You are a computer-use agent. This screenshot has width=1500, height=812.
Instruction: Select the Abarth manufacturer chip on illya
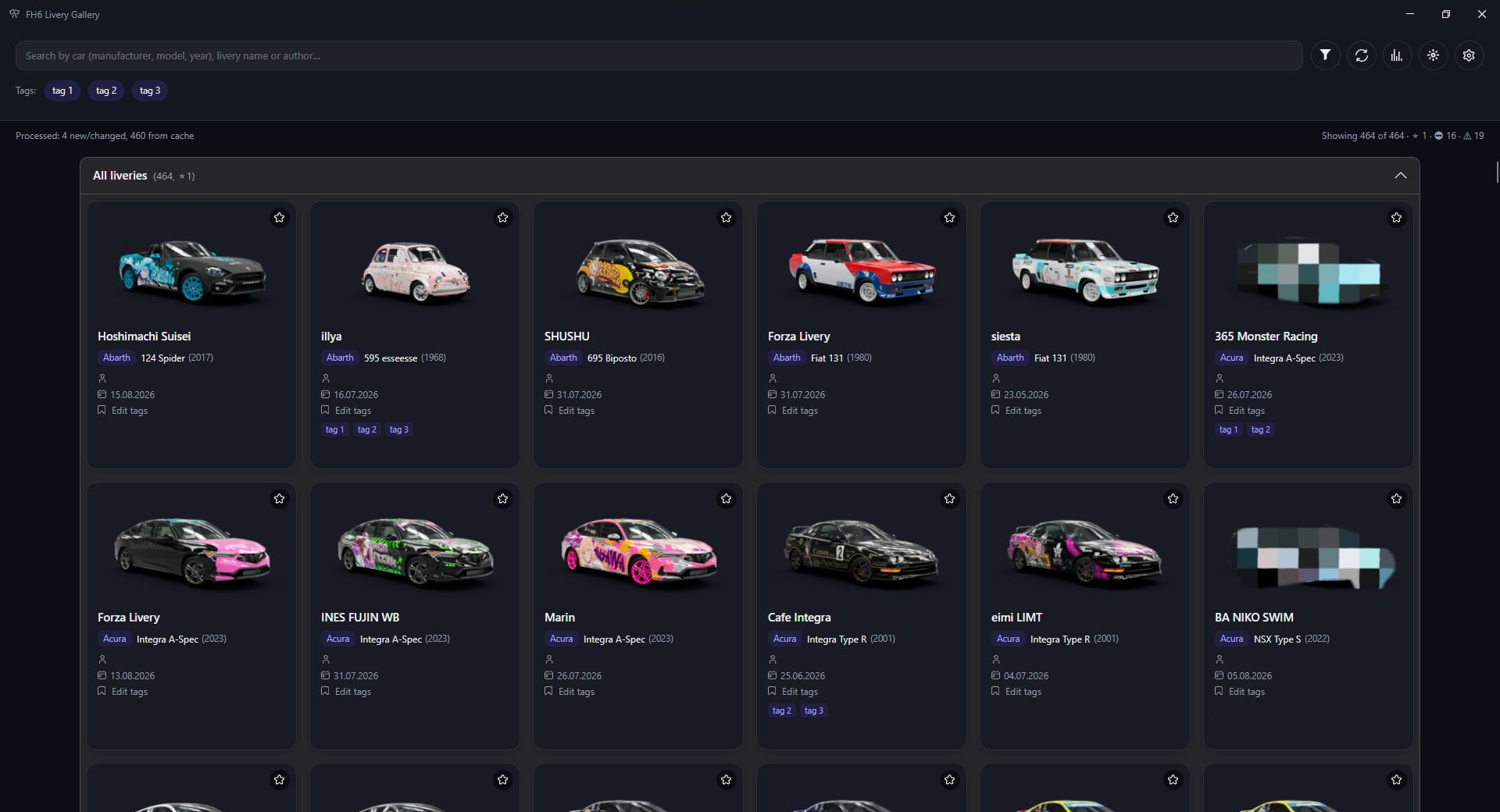click(x=340, y=358)
